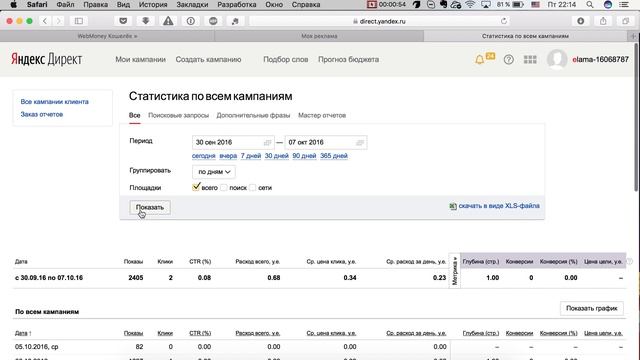Click battery status icon in menu bar
This screenshot has height=360, width=640.
[518, 4]
